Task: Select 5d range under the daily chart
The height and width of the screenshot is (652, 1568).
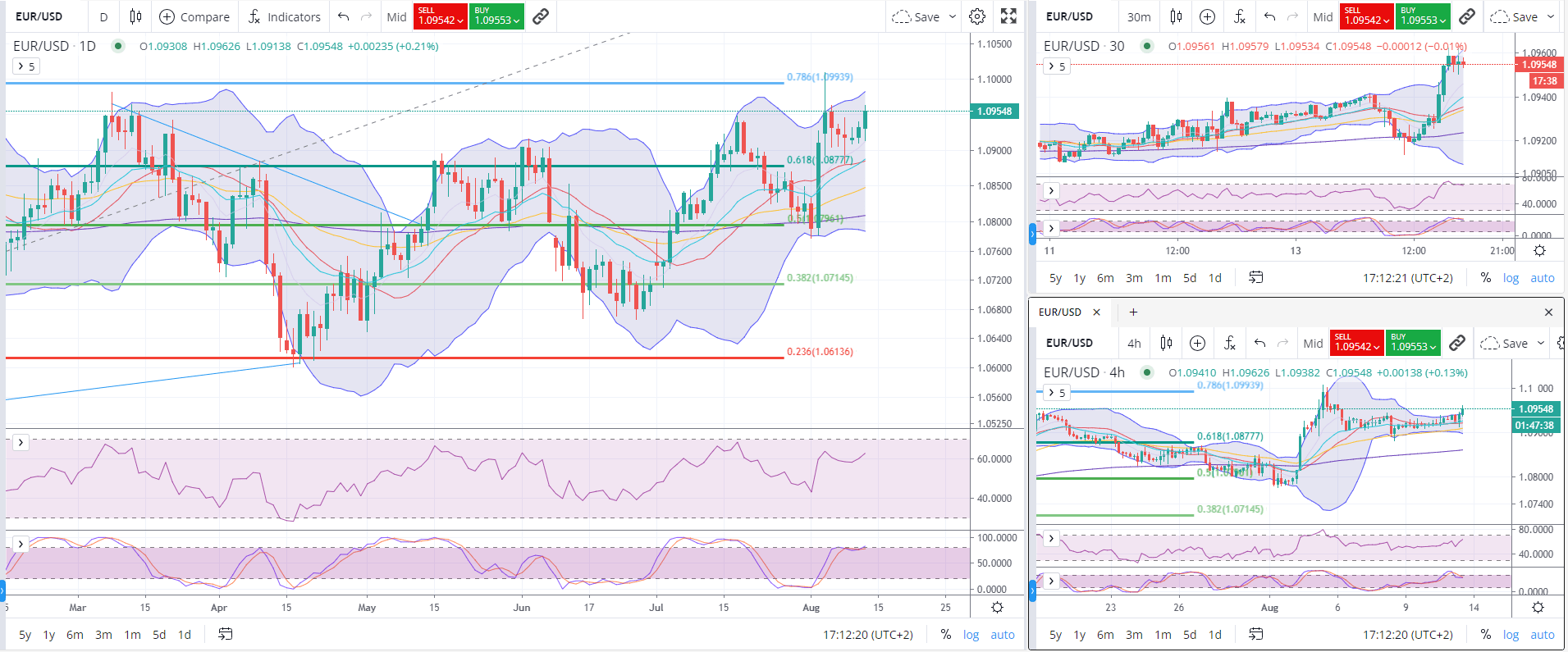Action: (x=159, y=635)
